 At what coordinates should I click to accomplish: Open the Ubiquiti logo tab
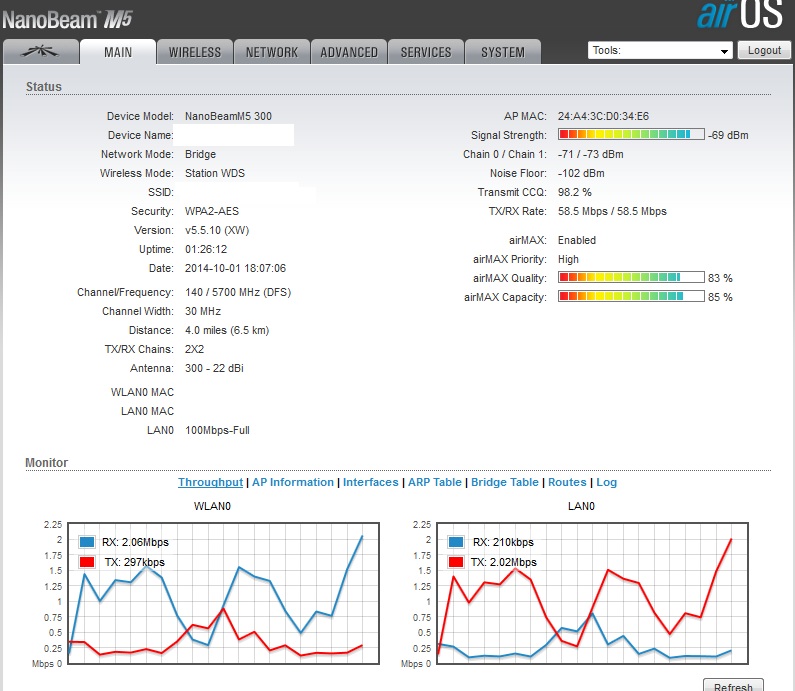(41, 52)
